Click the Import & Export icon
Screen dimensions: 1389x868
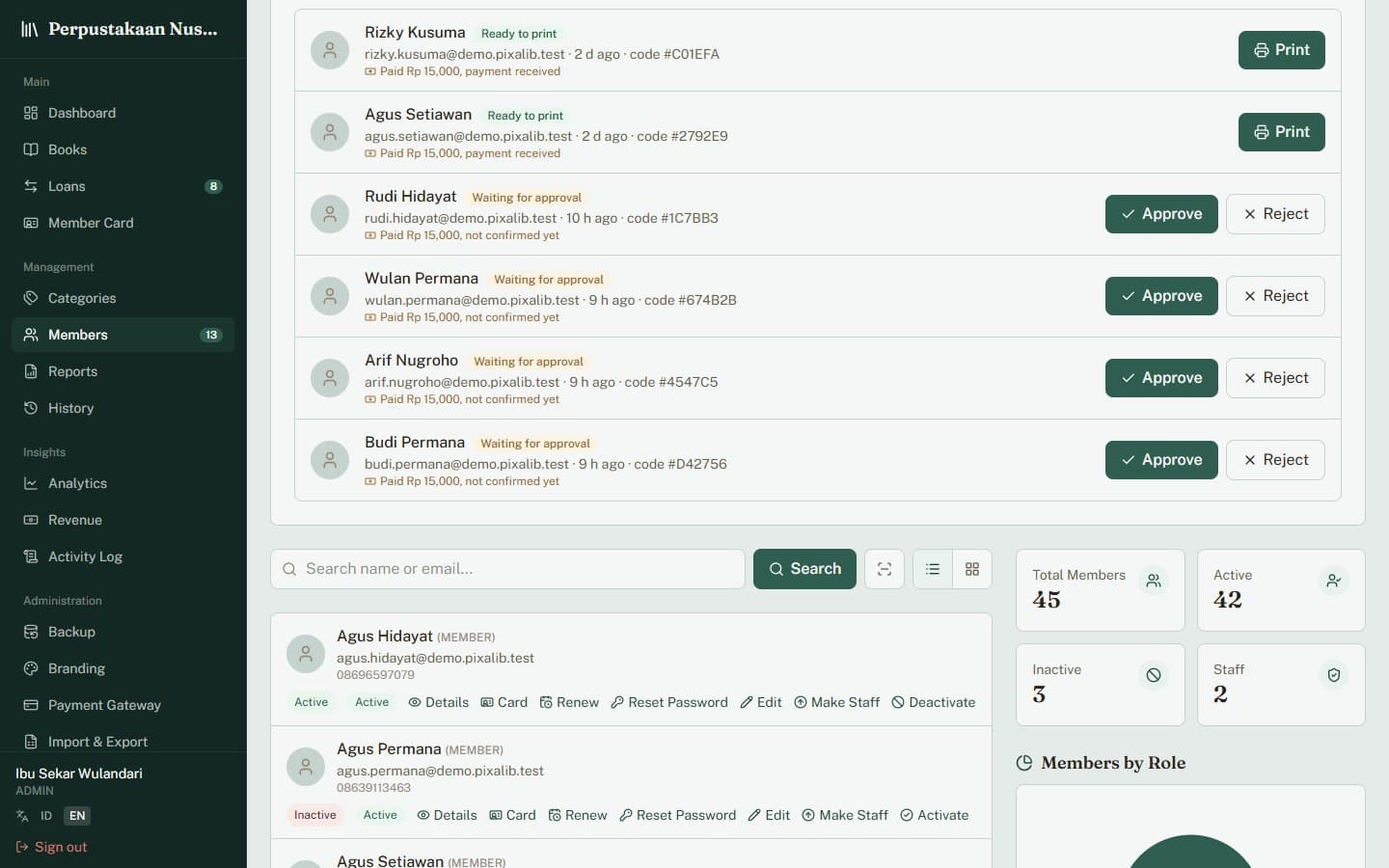(31, 742)
